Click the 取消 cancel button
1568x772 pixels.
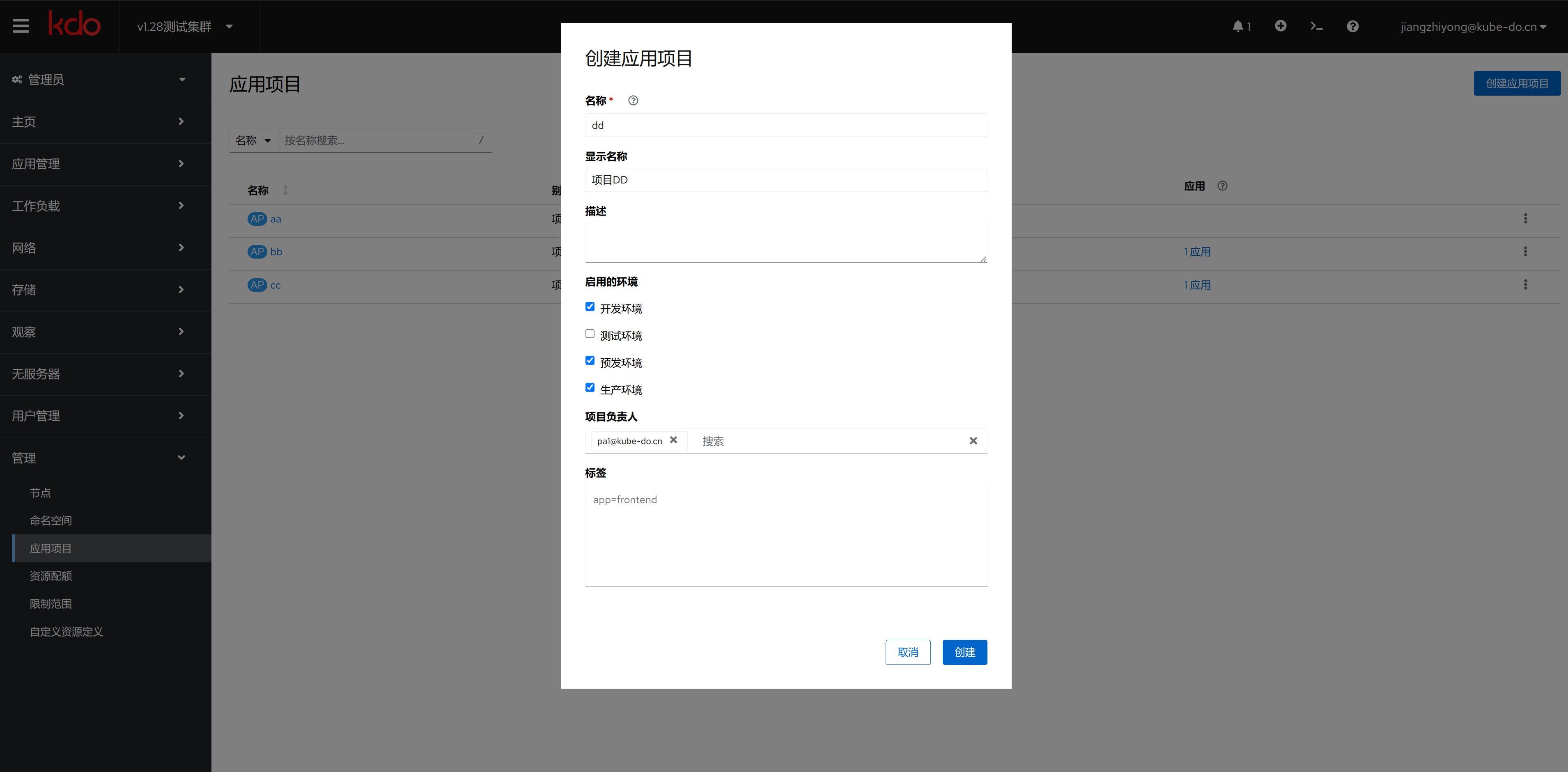pos(907,652)
